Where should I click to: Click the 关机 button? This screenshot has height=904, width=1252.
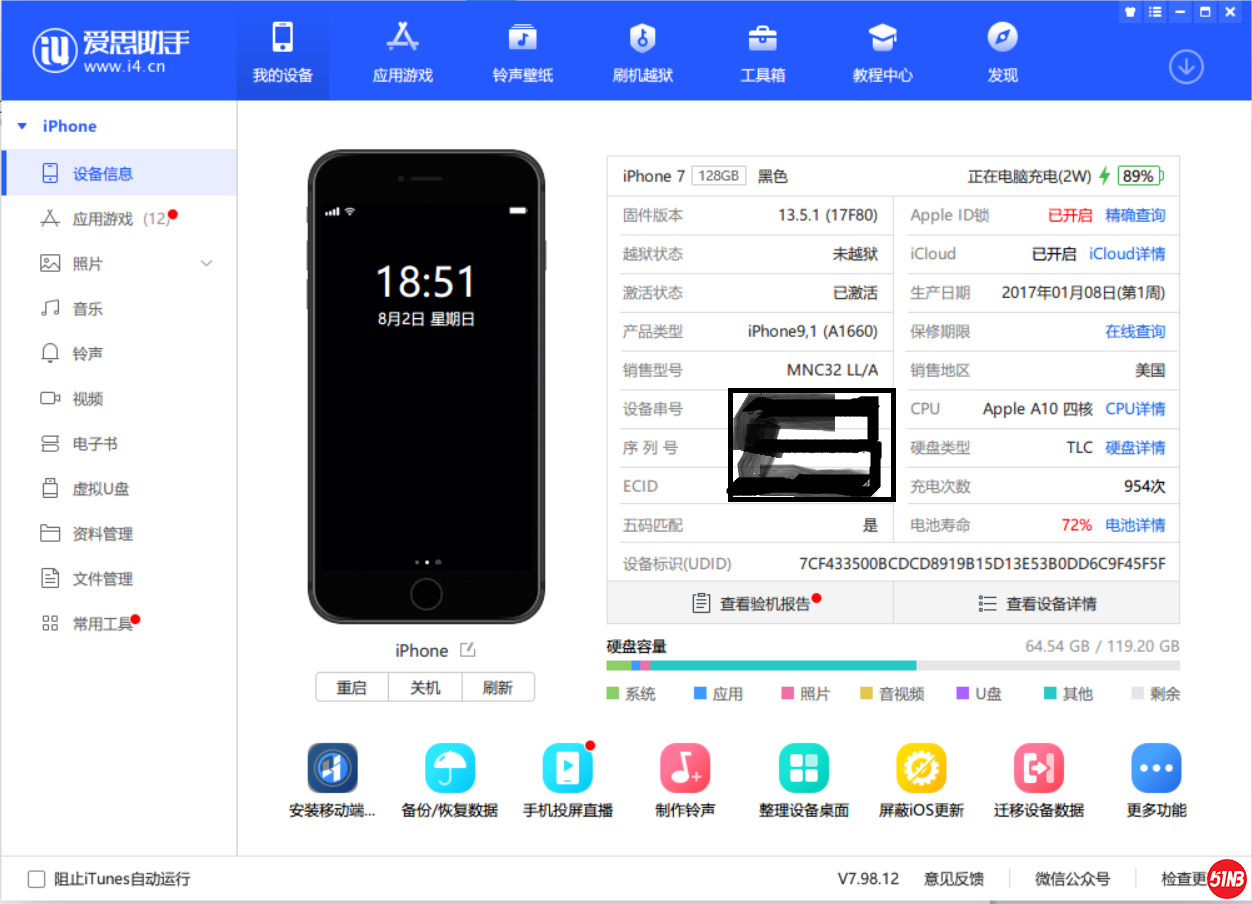[x=425, y=687]
